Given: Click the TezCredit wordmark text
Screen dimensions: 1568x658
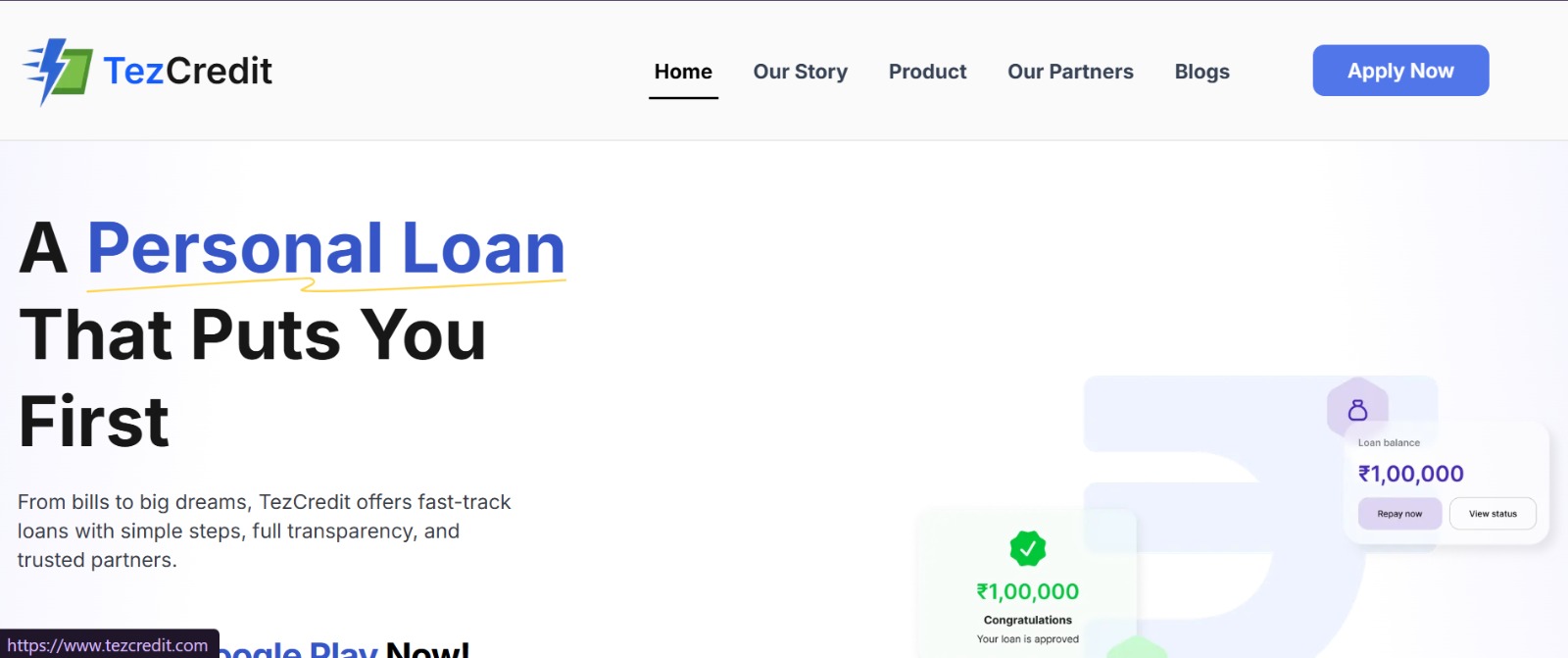Looking at the screenshot, I should [187, 71].
